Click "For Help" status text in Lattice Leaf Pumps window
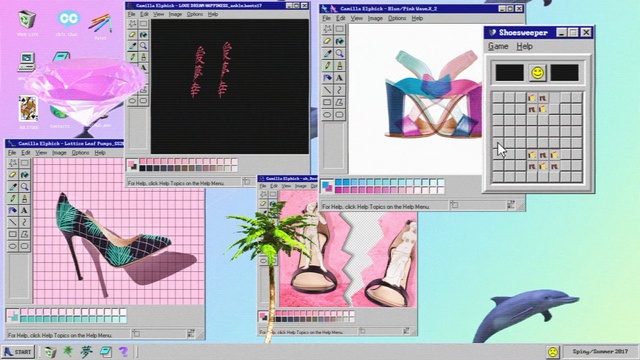 pyautogui.click(x=60, y=335)
